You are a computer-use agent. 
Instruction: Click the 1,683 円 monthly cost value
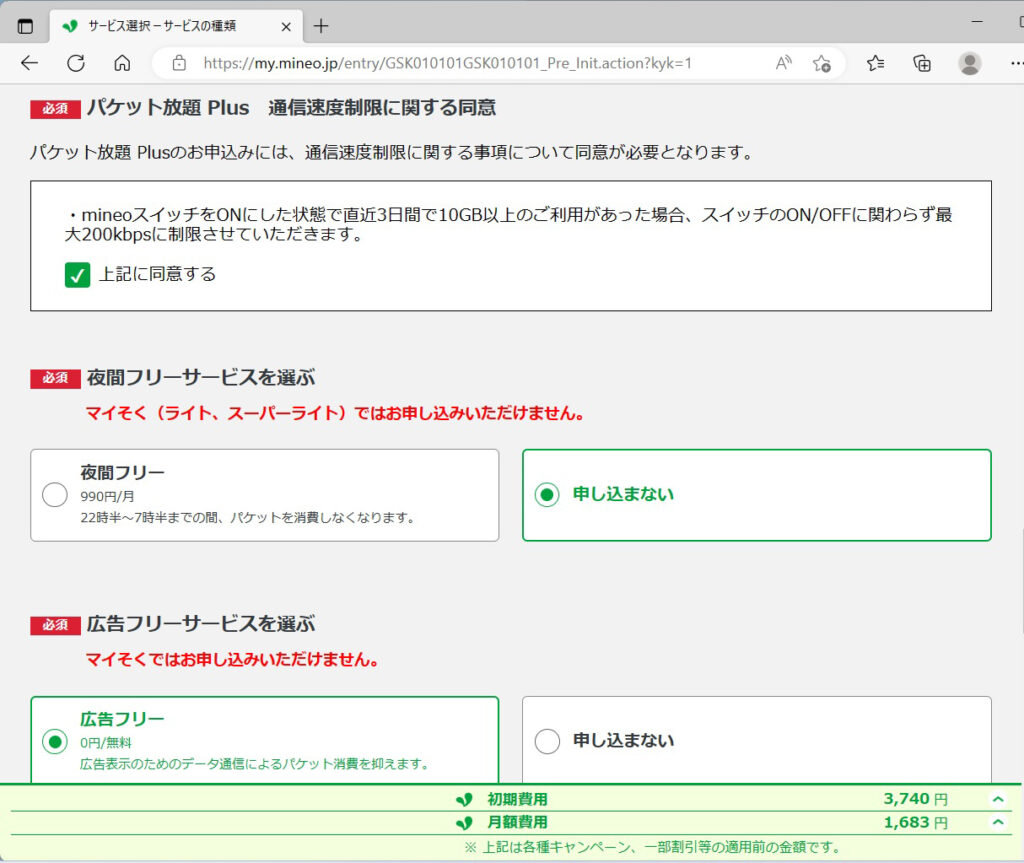(916, 822)
